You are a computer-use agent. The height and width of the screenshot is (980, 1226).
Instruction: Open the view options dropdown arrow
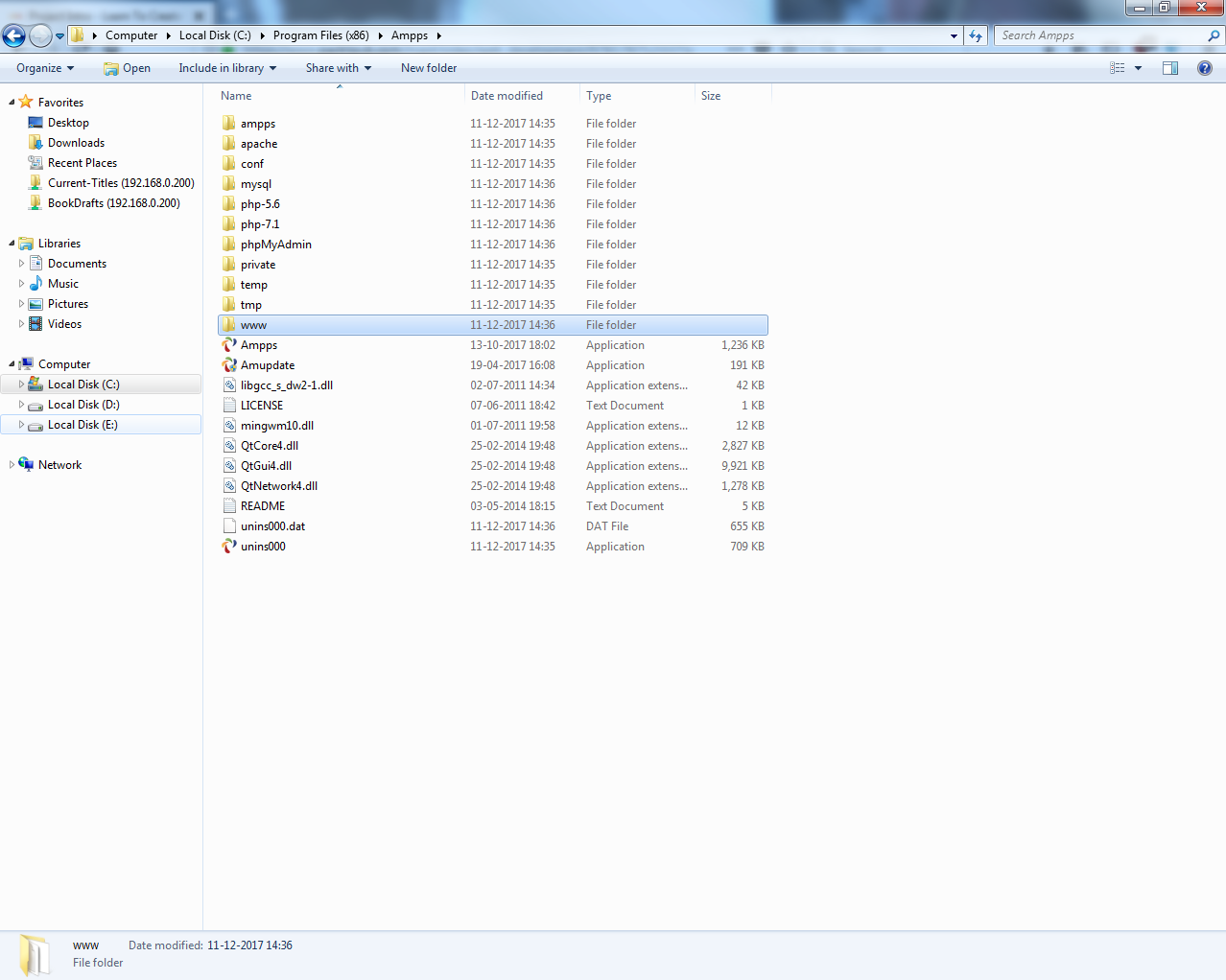click(1138, 68)
